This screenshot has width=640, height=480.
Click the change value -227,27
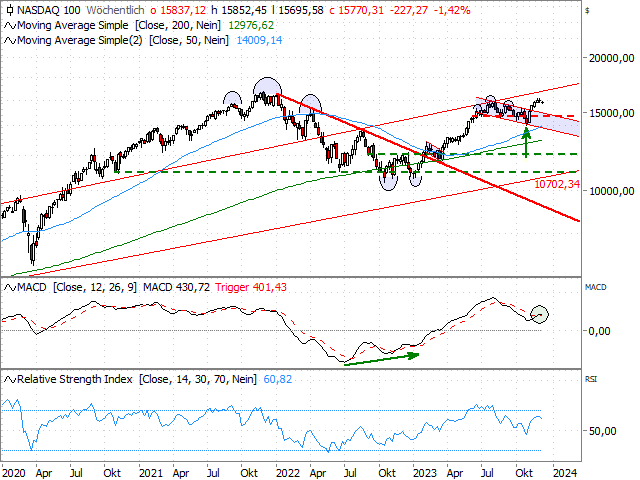click(x=408, y=10)
